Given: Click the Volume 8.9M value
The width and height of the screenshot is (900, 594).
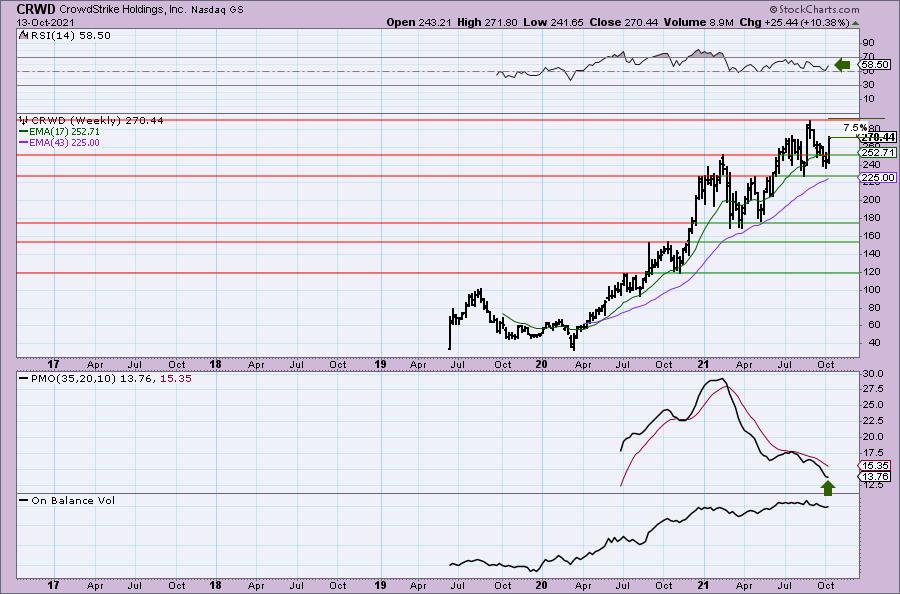Looking at the screenshot, I should [x=699, y=22].
